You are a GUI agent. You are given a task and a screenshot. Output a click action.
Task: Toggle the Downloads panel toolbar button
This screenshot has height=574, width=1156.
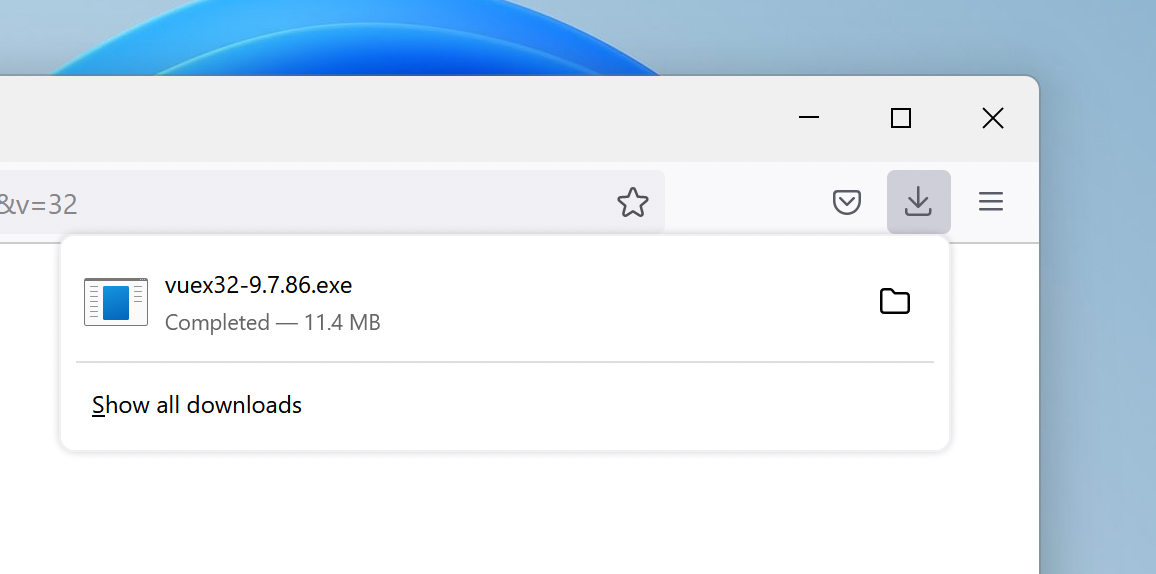click(919, 202)
